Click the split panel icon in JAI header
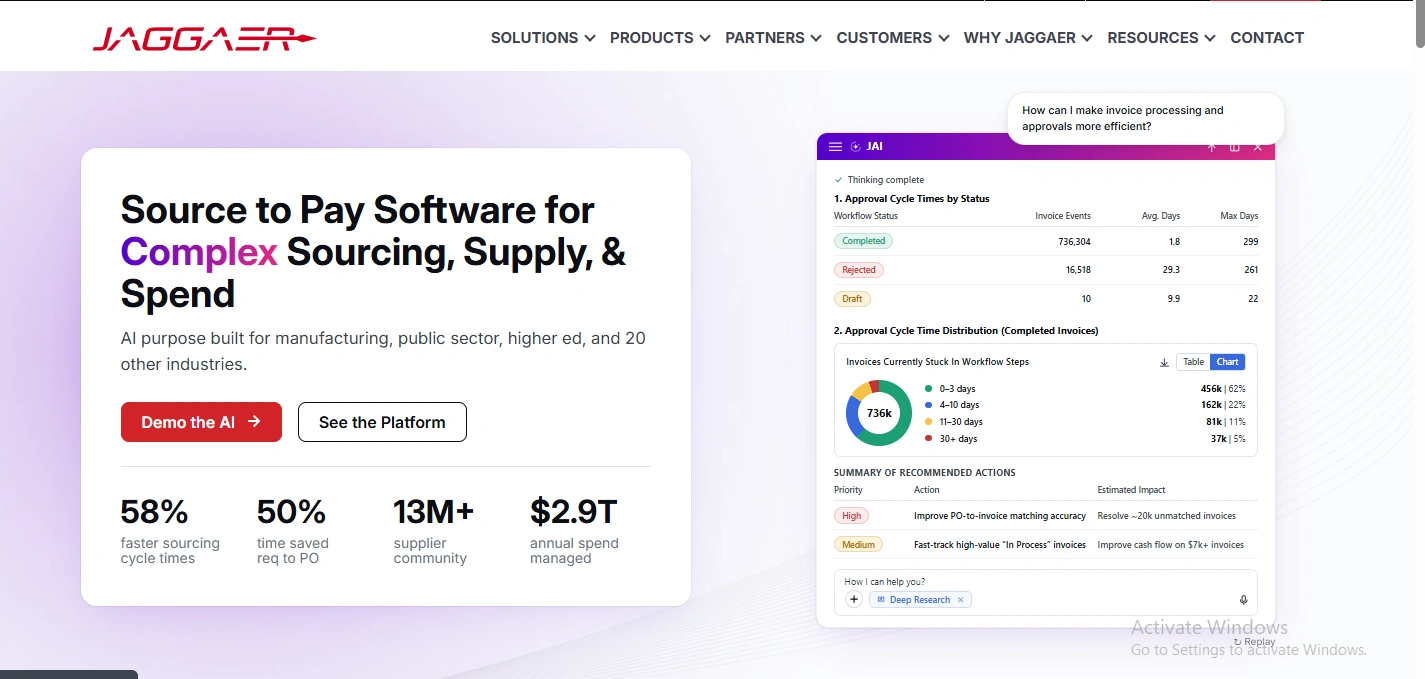This screenshot has height=679, width=1425. coord(1234,147)
